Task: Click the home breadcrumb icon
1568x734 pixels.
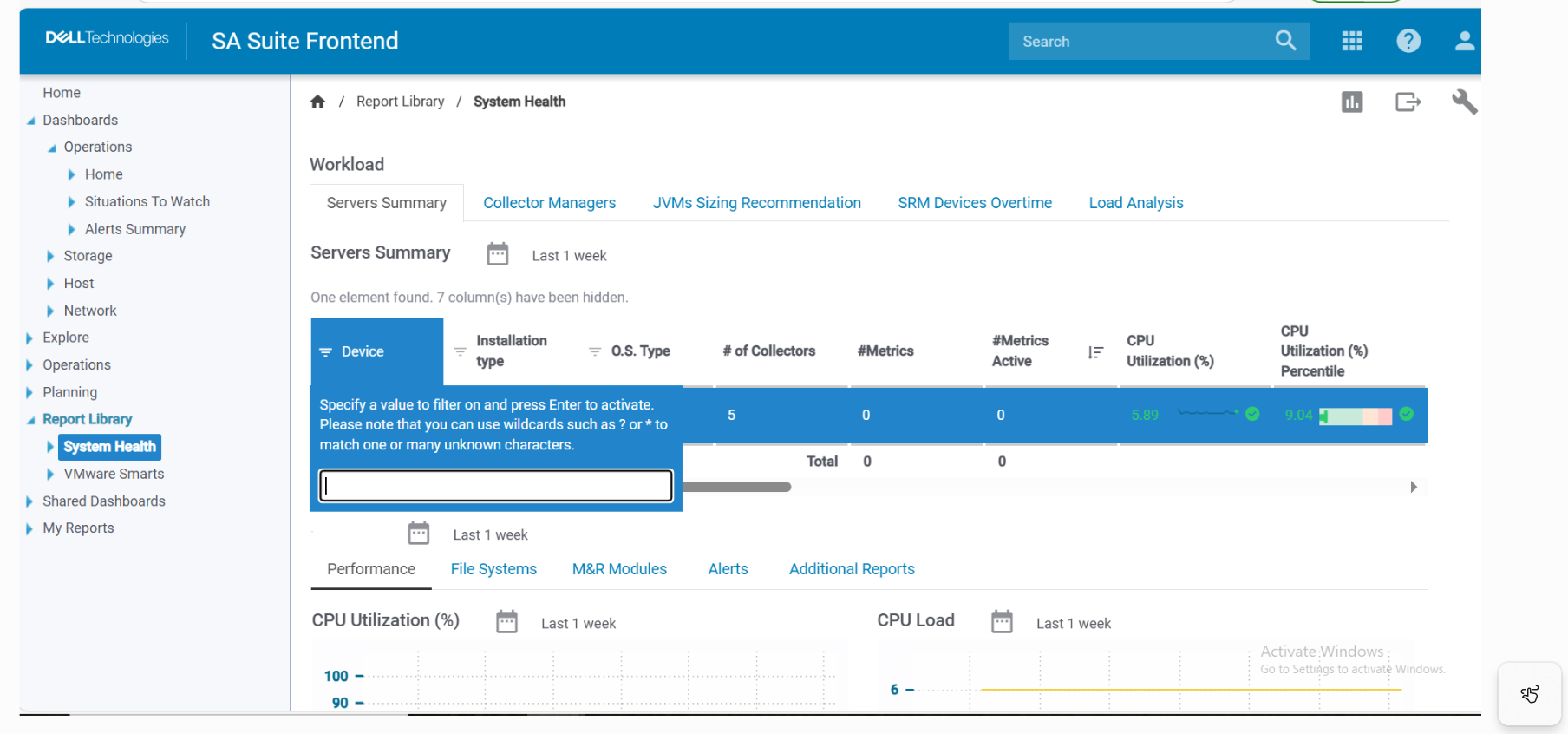Action: tap(317, 102)
